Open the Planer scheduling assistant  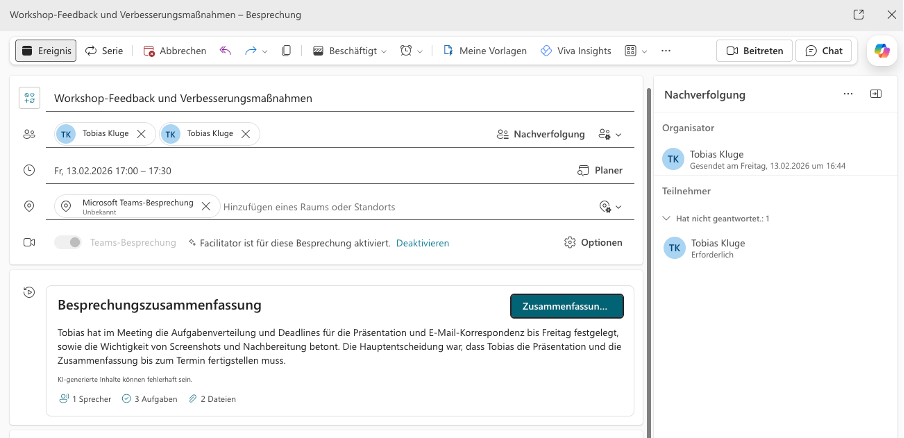[600, 171]
